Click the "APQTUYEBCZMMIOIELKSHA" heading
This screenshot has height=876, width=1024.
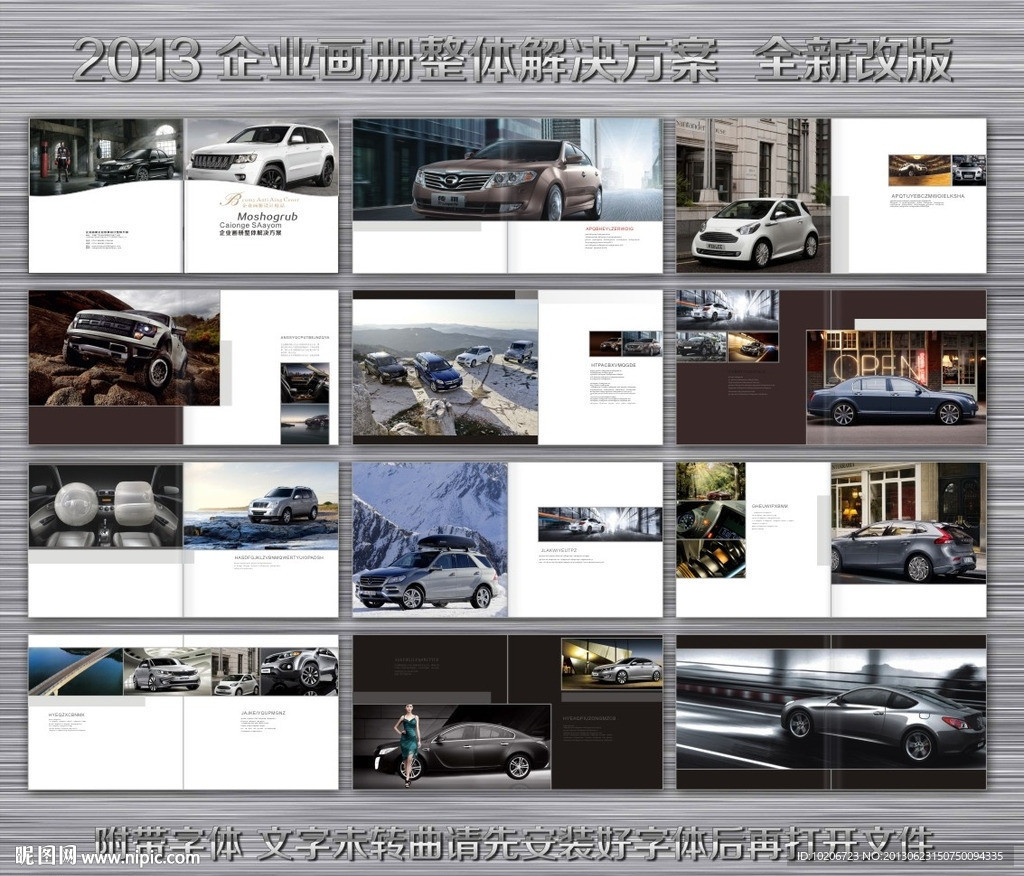click(x=927, y=195)
